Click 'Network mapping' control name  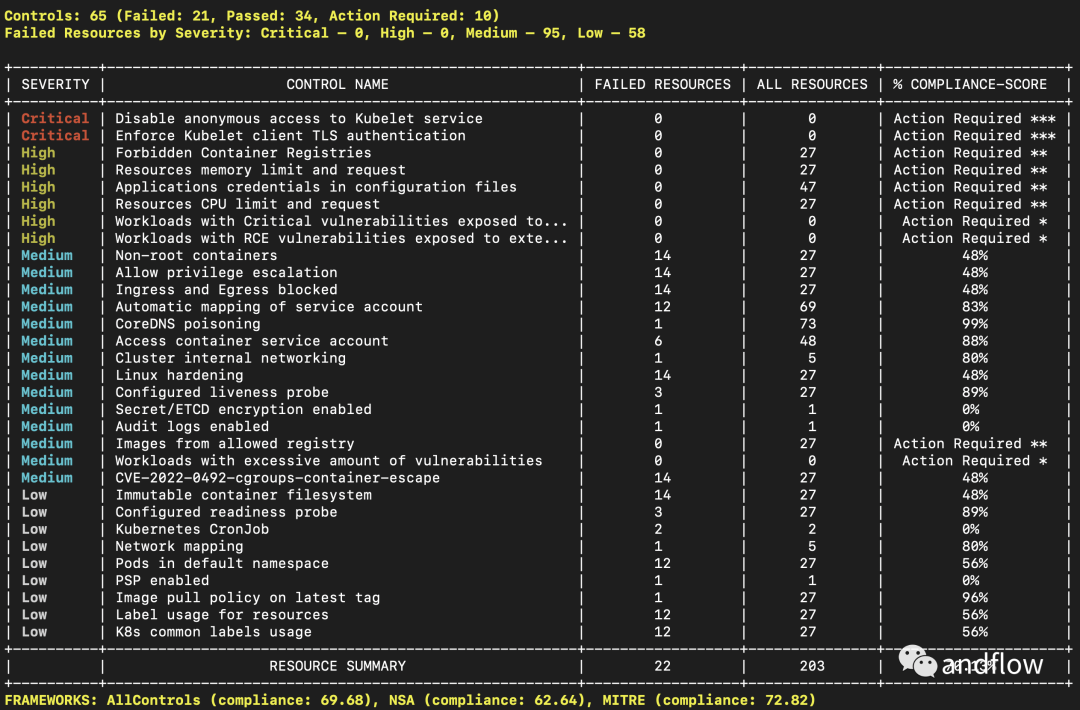tap(179, 546)
